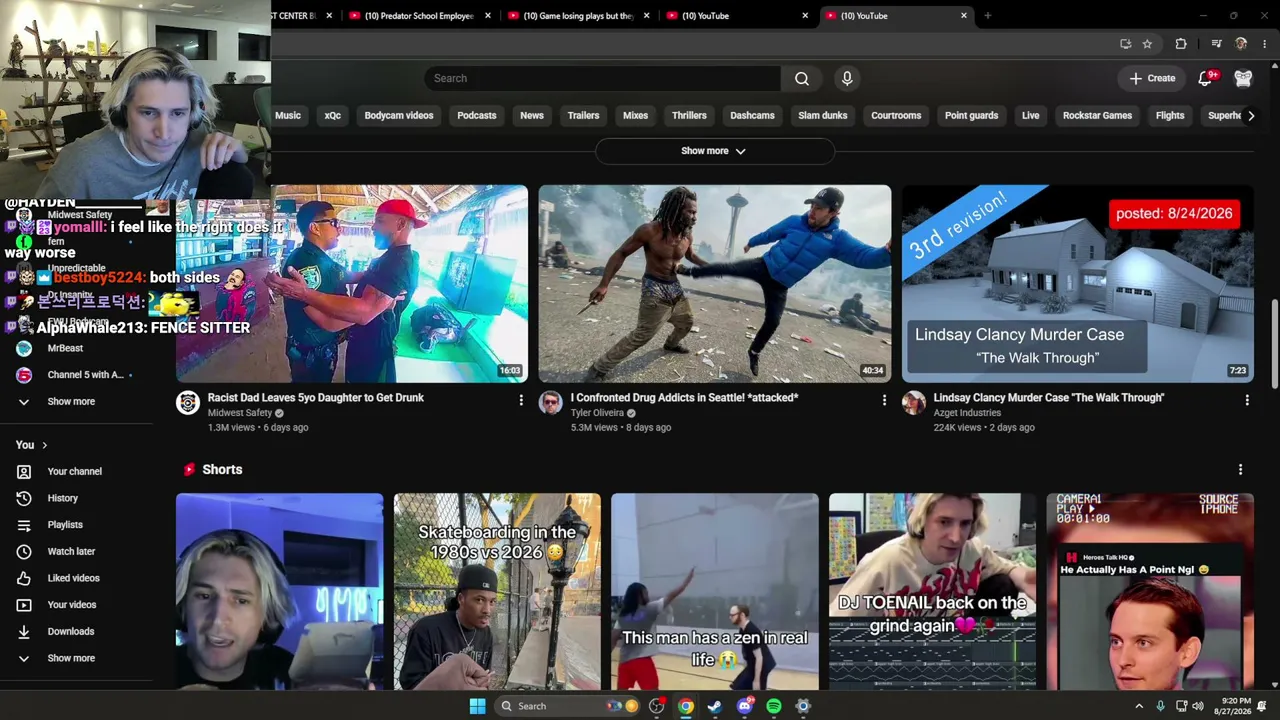Filter by the Trailers chip
Image resolution: width=1280 pixels, height=720 pixels.
pyautogui.click(x=584, y=116)
